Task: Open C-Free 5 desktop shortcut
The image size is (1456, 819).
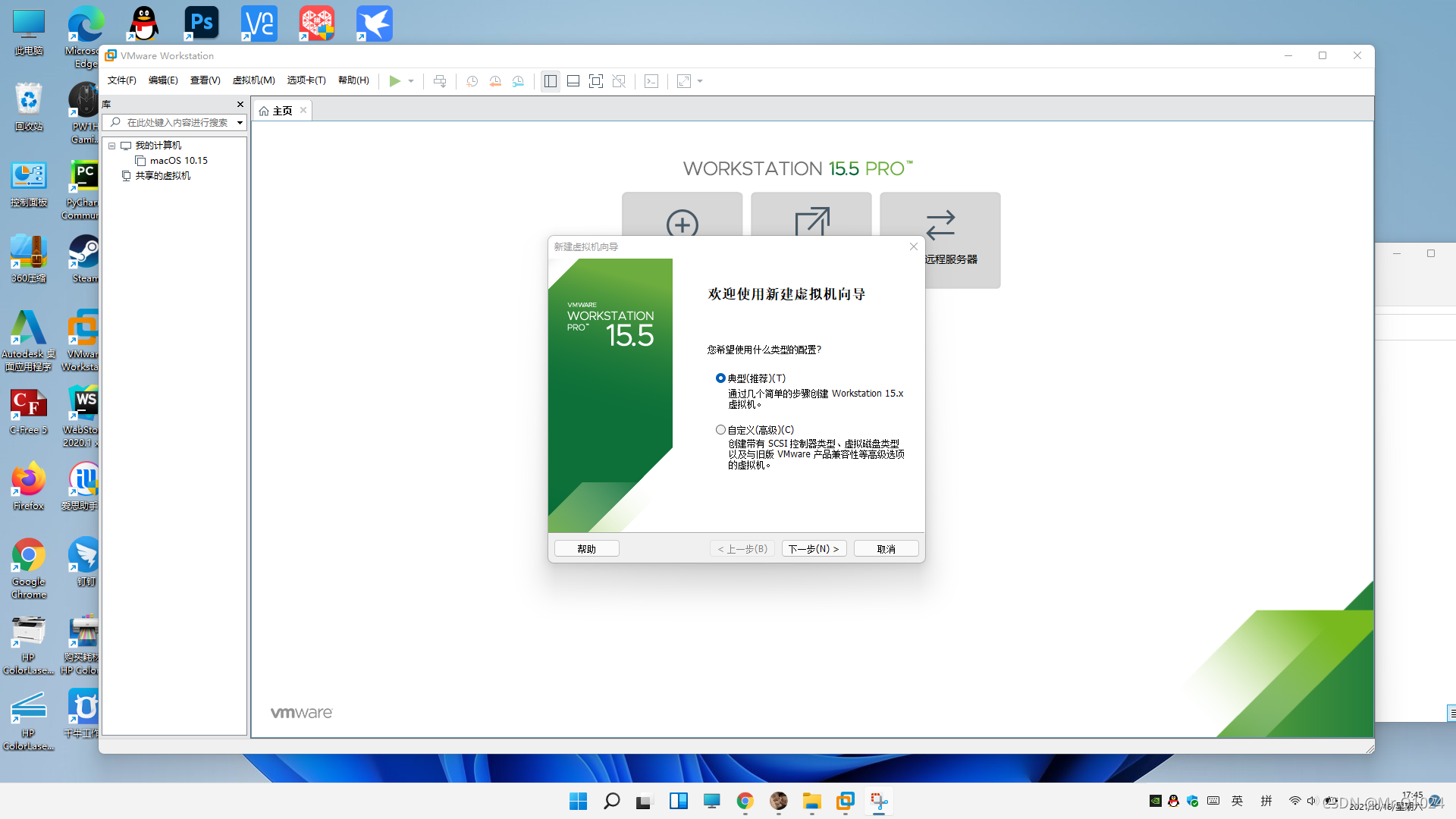Action: coord(28,410)
